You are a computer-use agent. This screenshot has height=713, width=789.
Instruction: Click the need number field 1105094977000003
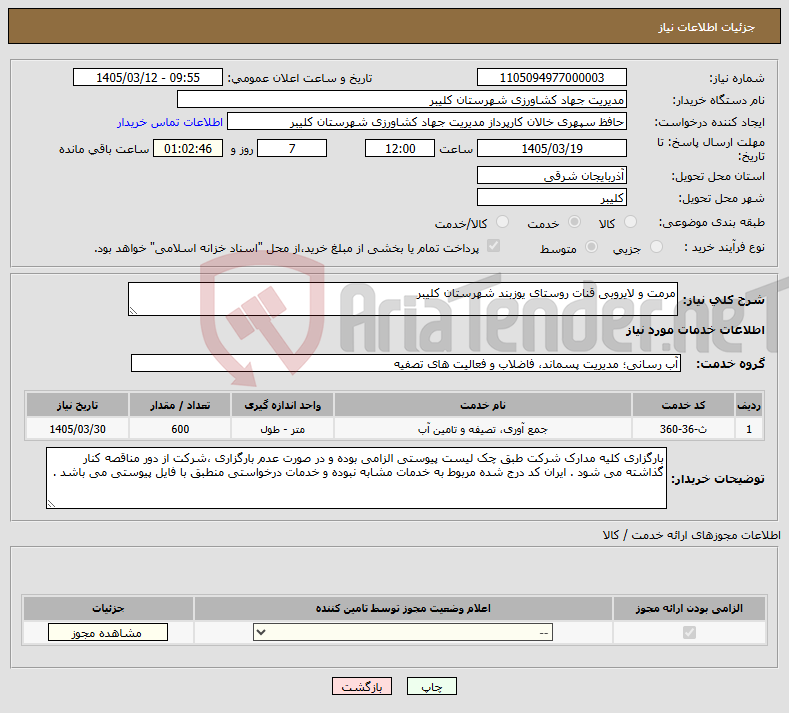(x=551, y=77)
